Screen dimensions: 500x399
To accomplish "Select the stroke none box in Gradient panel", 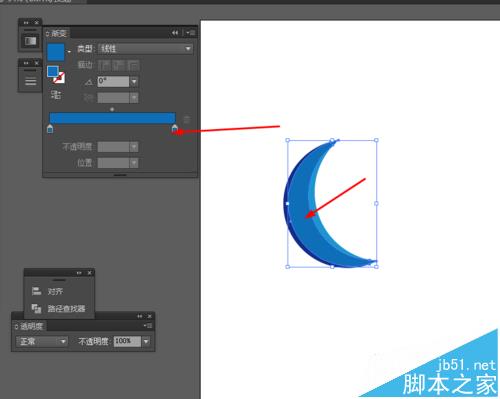I will tap(59, 78).
